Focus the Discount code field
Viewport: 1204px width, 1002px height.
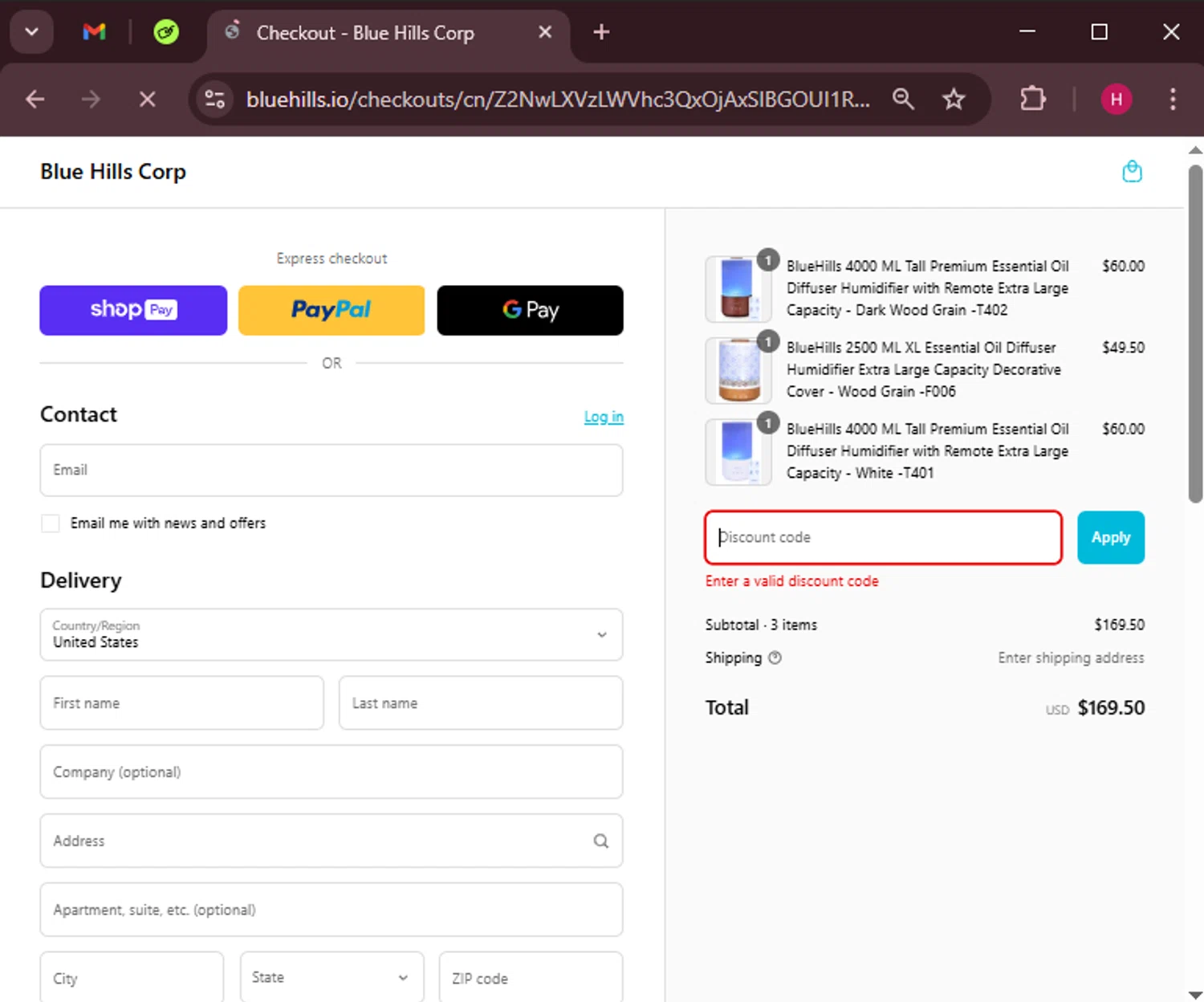pos(883,537)
